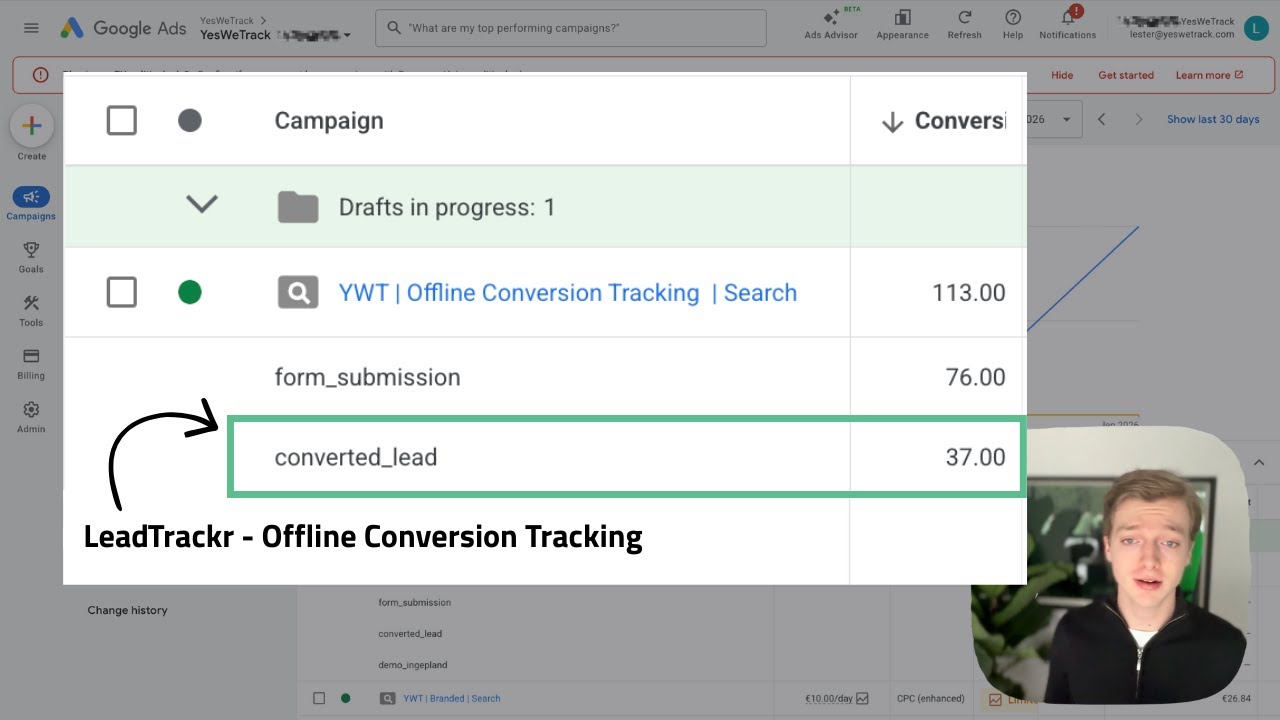Open YWT | Branded | Search campaign
Image resolution: width=1280 pixels, height=720 pixels.
tap(452, 698)
